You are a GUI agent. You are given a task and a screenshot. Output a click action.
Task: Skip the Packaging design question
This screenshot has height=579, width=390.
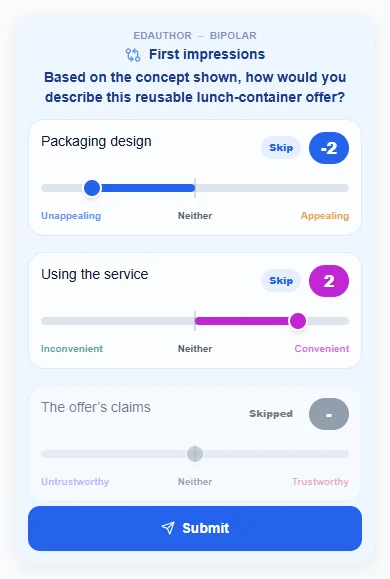tap(281, 148)
